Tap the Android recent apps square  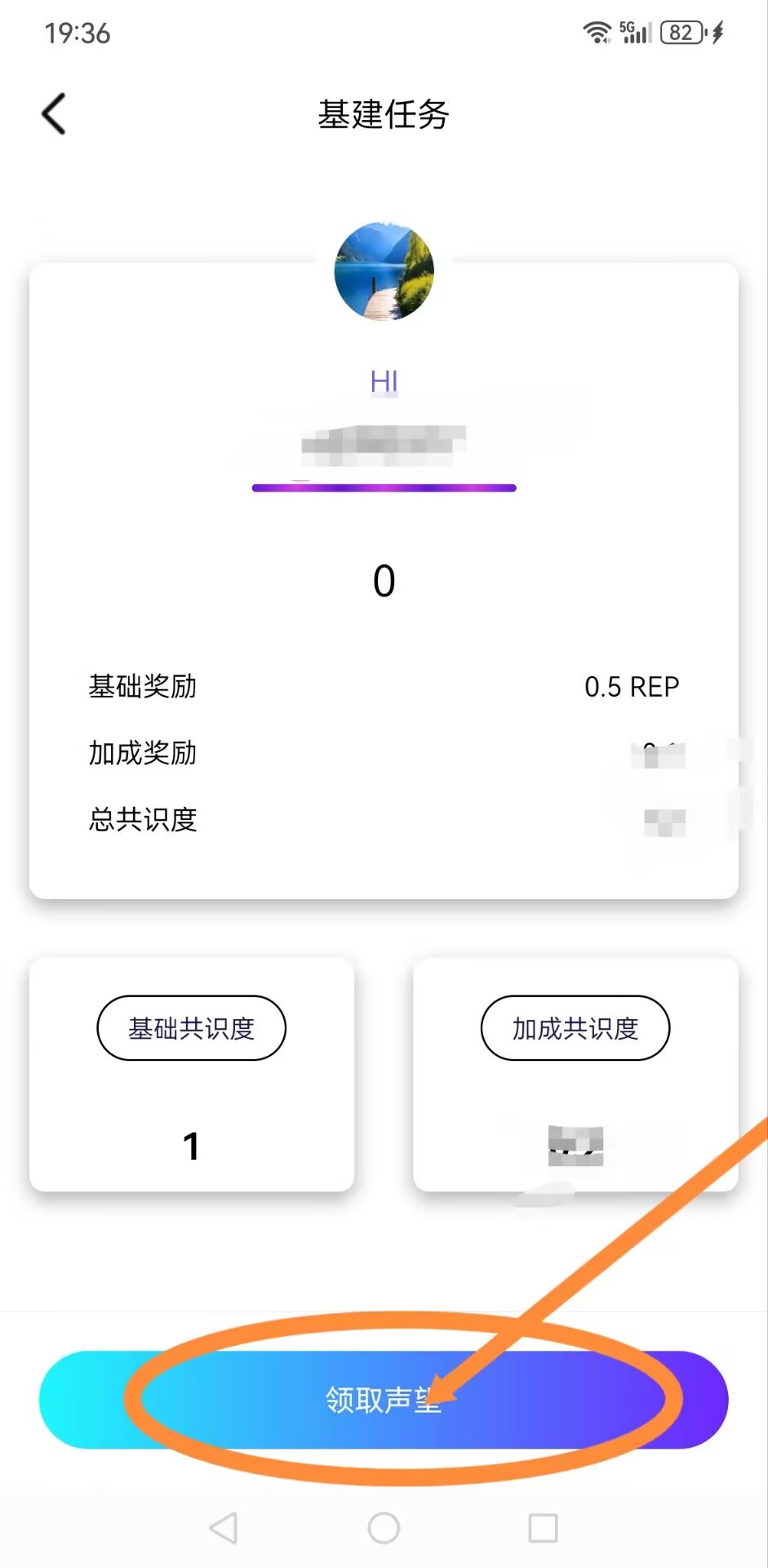[x=543, y=1527]
